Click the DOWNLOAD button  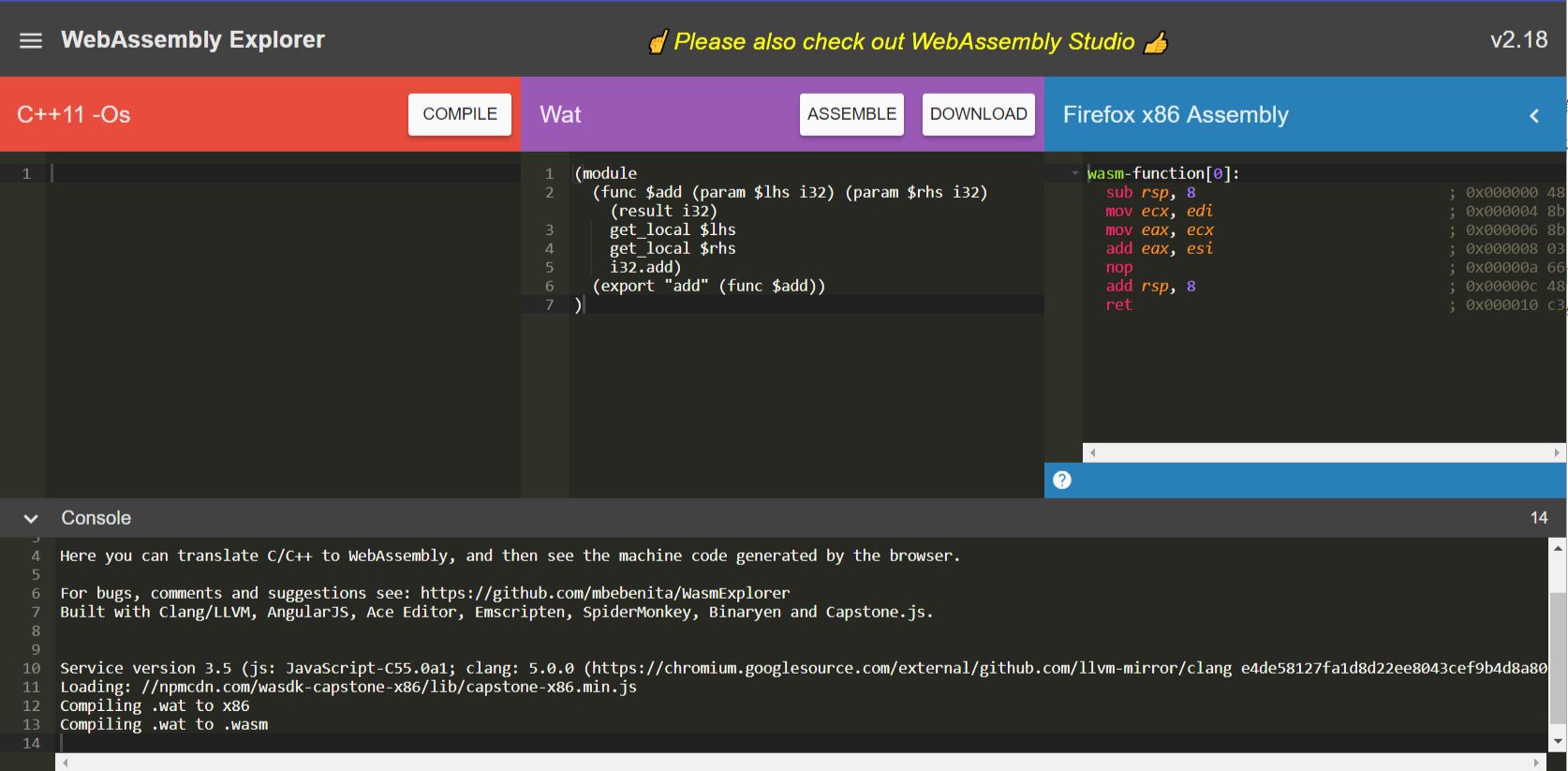pos(979,114)
